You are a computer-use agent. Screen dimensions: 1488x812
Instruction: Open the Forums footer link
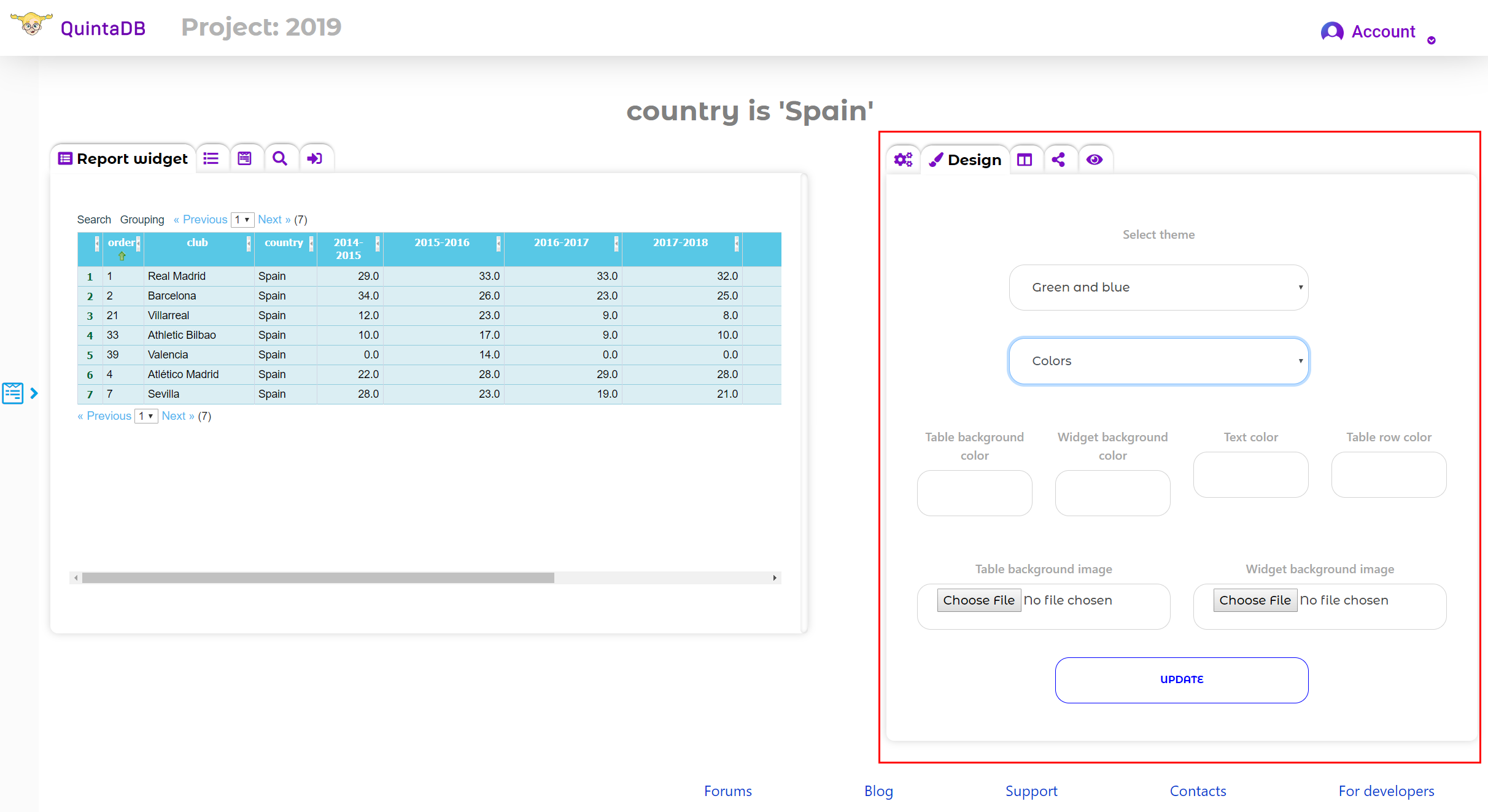(x=728, y=791)
